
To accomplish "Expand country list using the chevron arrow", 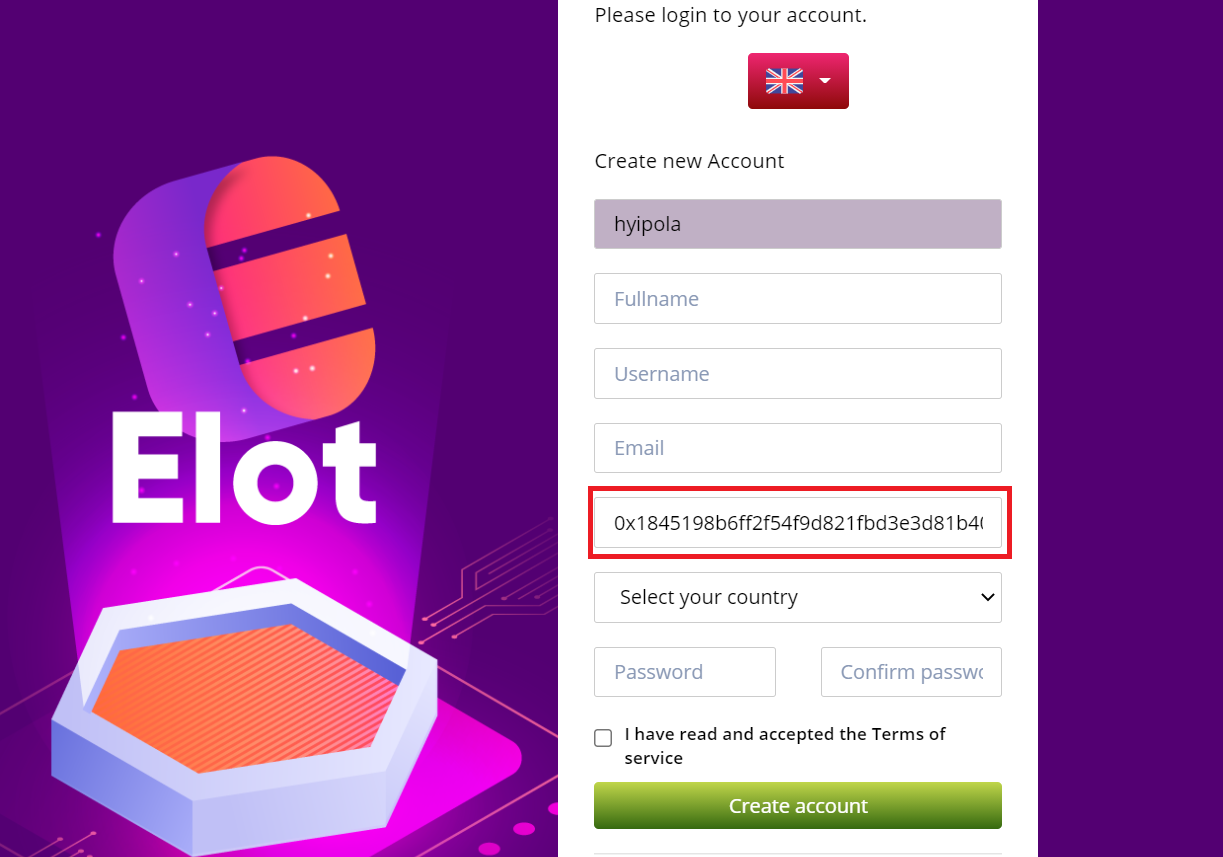I will [987, 597].
